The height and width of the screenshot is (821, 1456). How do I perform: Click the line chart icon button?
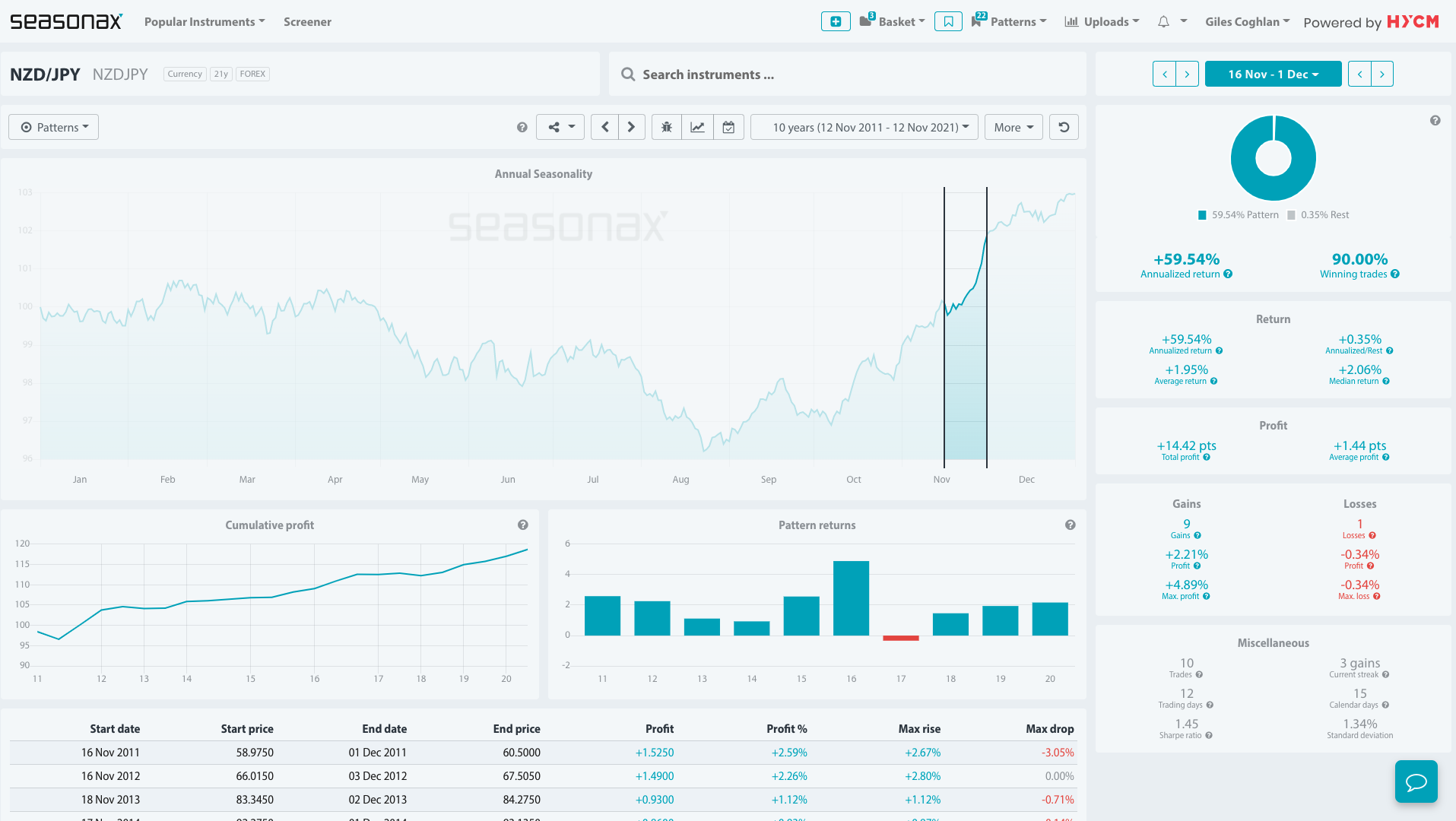tap(697, 127)
